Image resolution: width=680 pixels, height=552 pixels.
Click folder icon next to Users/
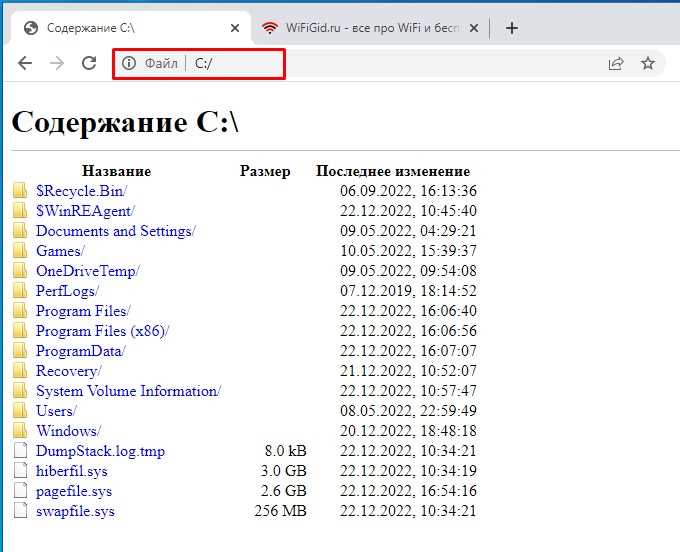20,410
